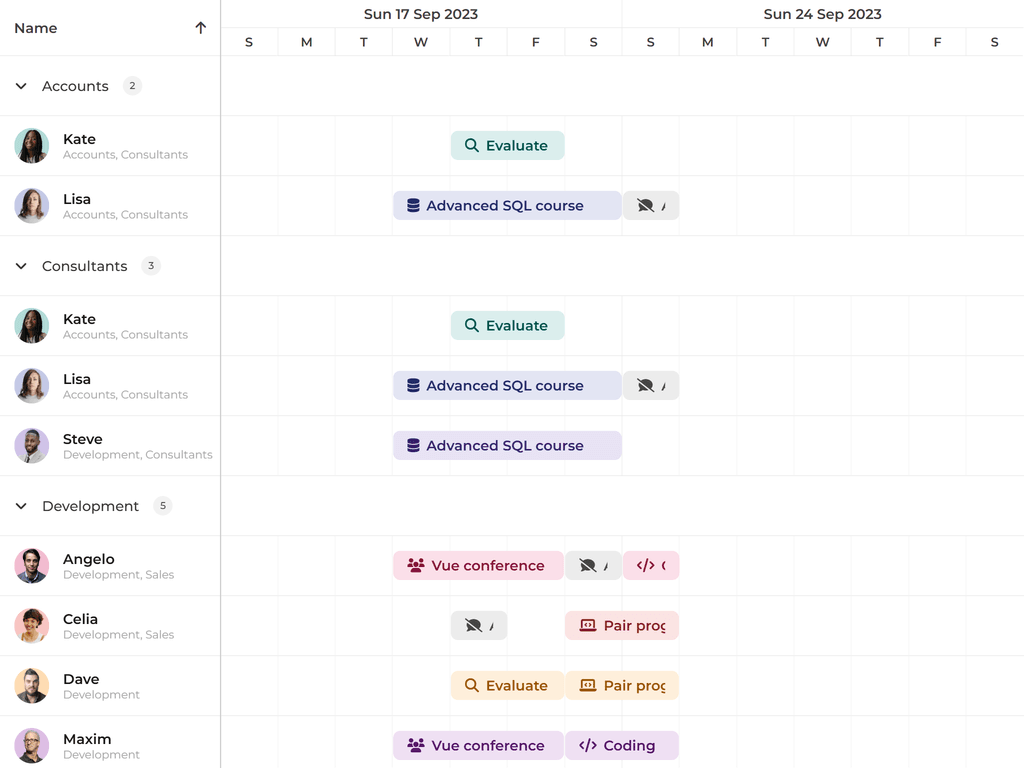Click the magnifier icon on Kate's Evaluate in Accounts

[472, 146]
